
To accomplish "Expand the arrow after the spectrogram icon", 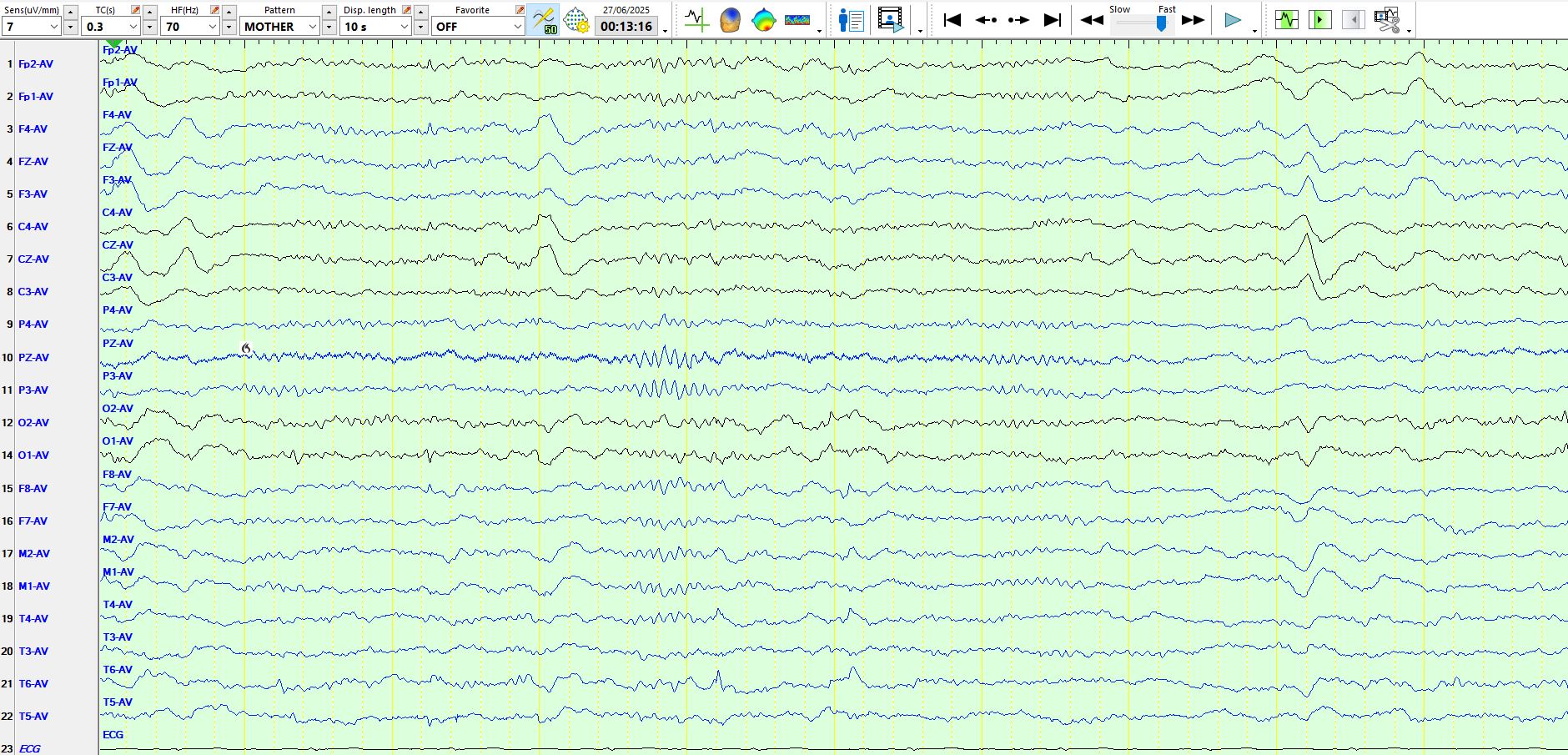I will coord(819,31).
